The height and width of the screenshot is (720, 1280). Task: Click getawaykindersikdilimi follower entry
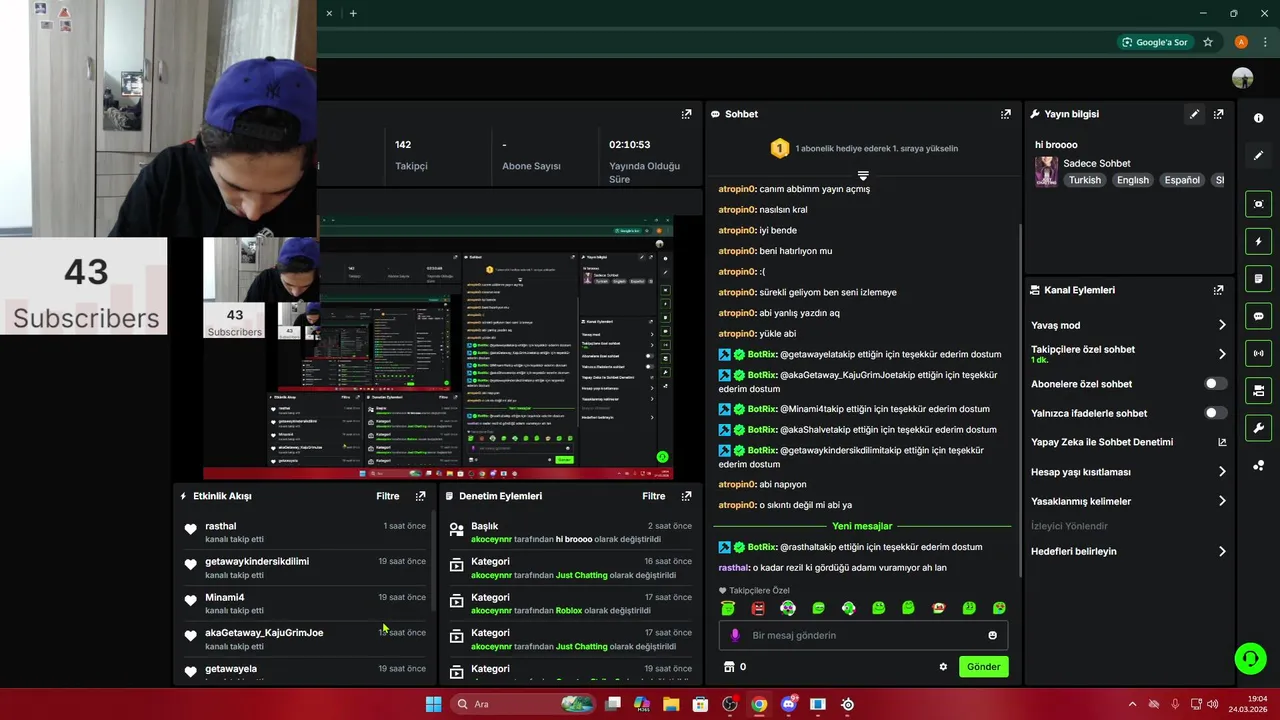click(257, 562)
